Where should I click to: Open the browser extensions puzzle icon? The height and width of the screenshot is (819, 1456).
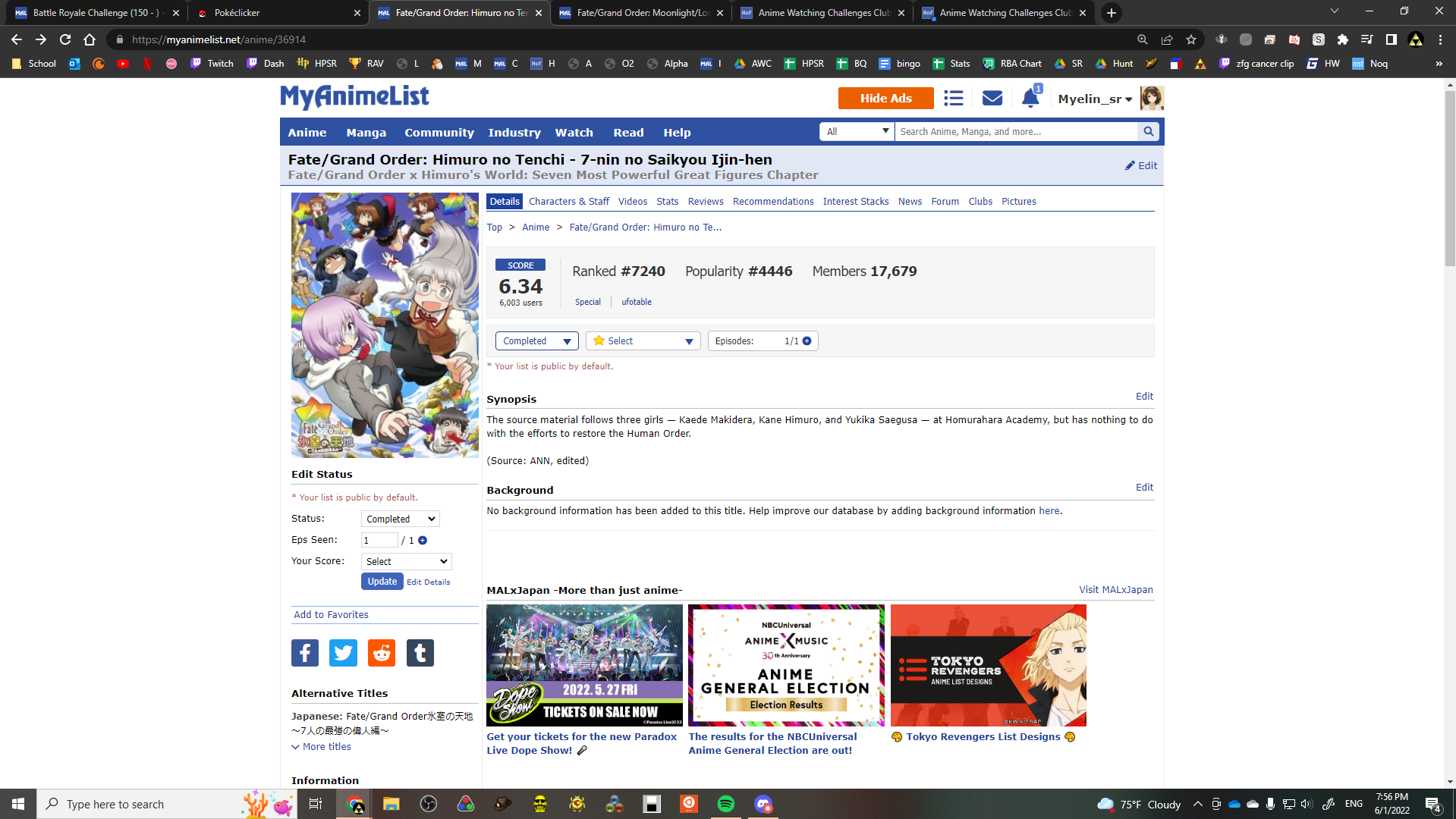click(1343, 39)
